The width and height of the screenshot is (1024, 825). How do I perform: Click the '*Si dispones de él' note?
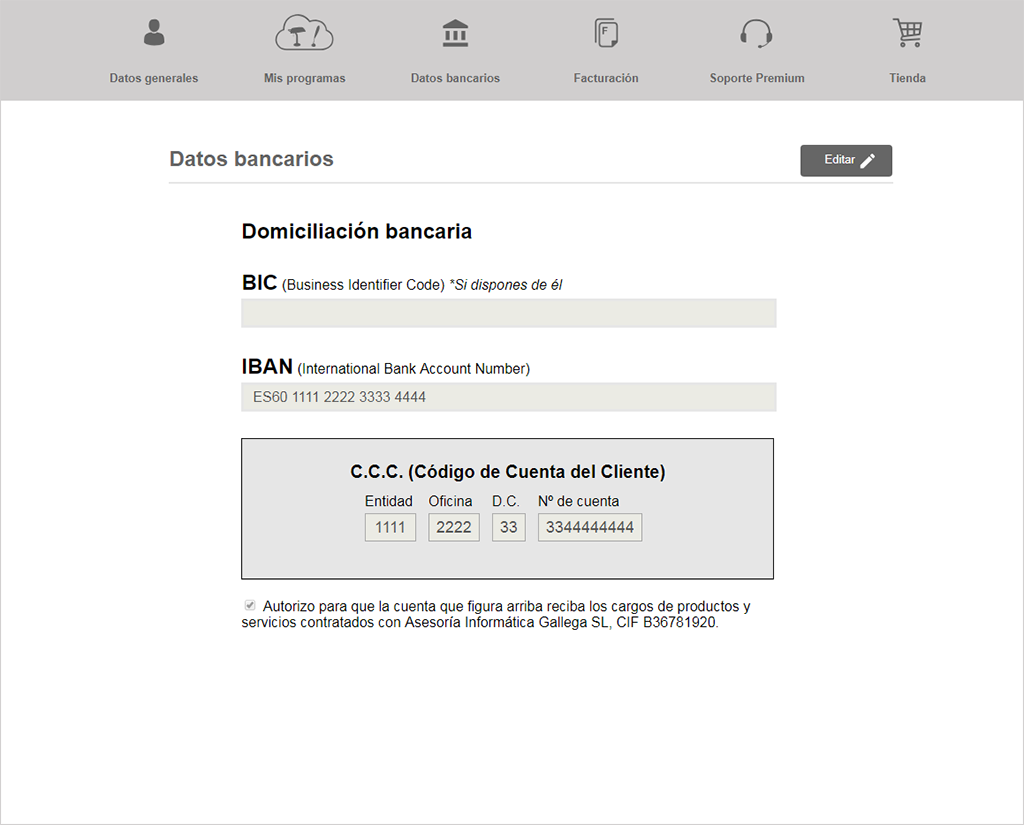(505, 285)
